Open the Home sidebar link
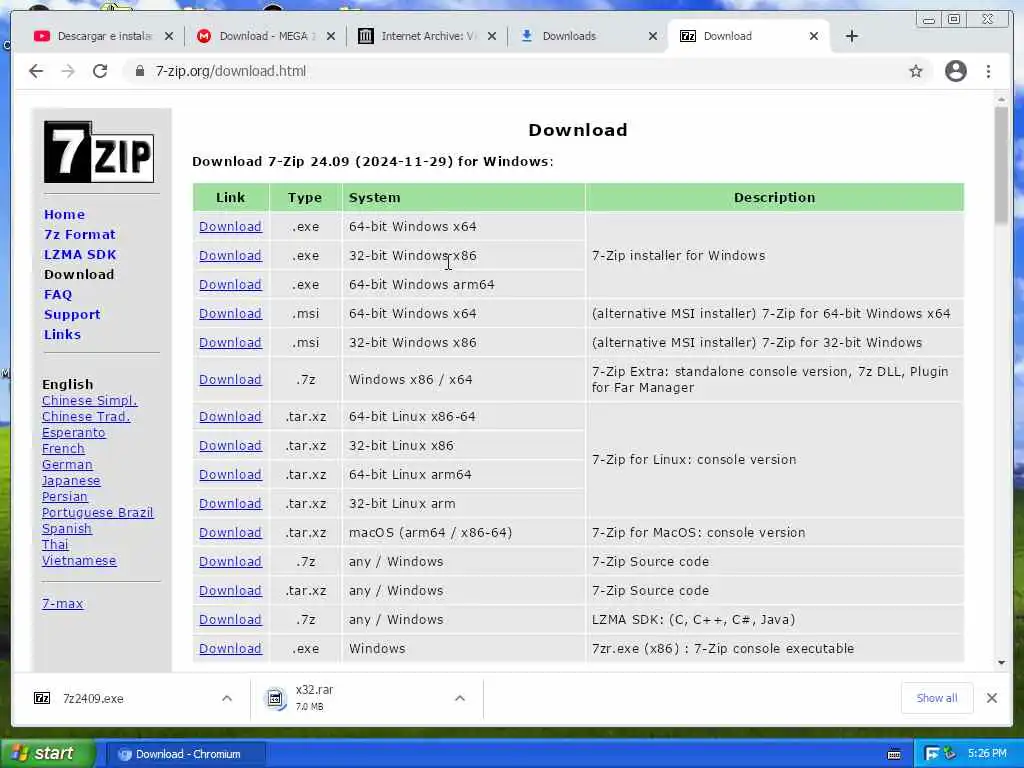 pyautogui.click(x=64, y=214)
